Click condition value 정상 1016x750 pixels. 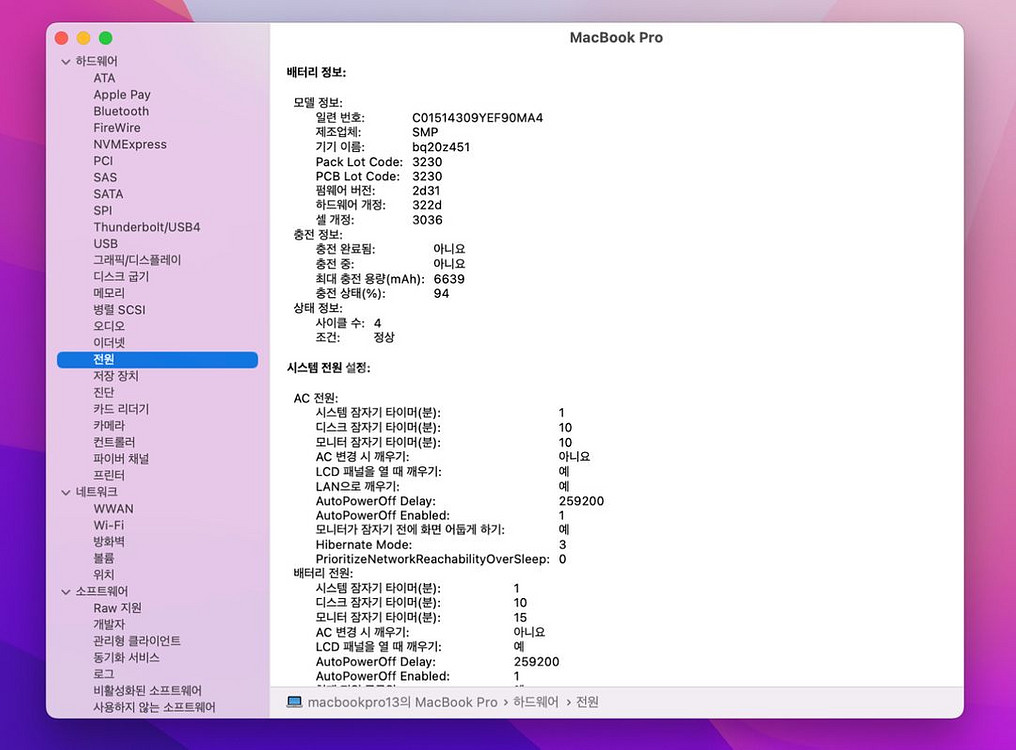pos(384,338)
